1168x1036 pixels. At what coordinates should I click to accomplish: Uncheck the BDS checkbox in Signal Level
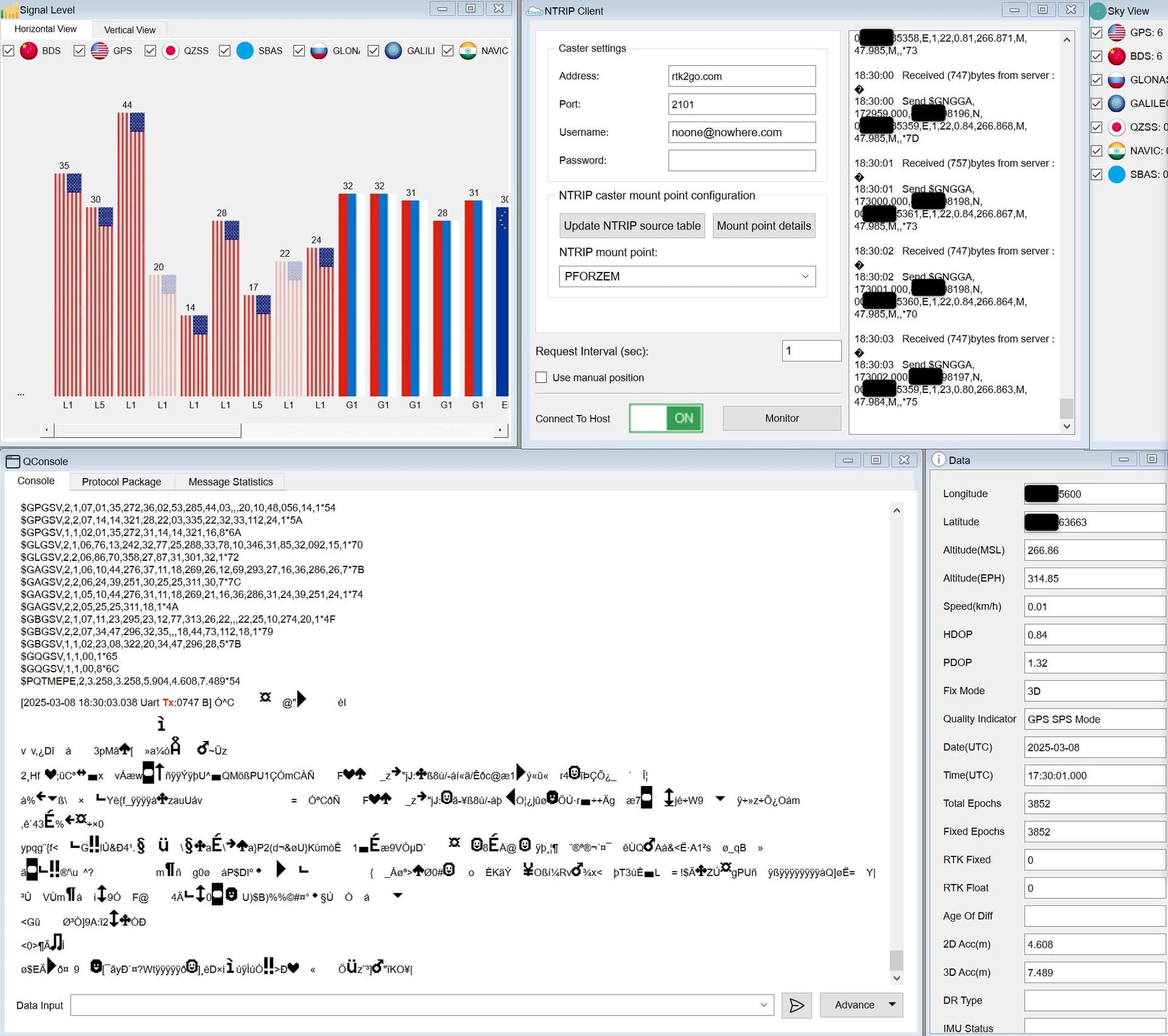(x=9, y=50)
